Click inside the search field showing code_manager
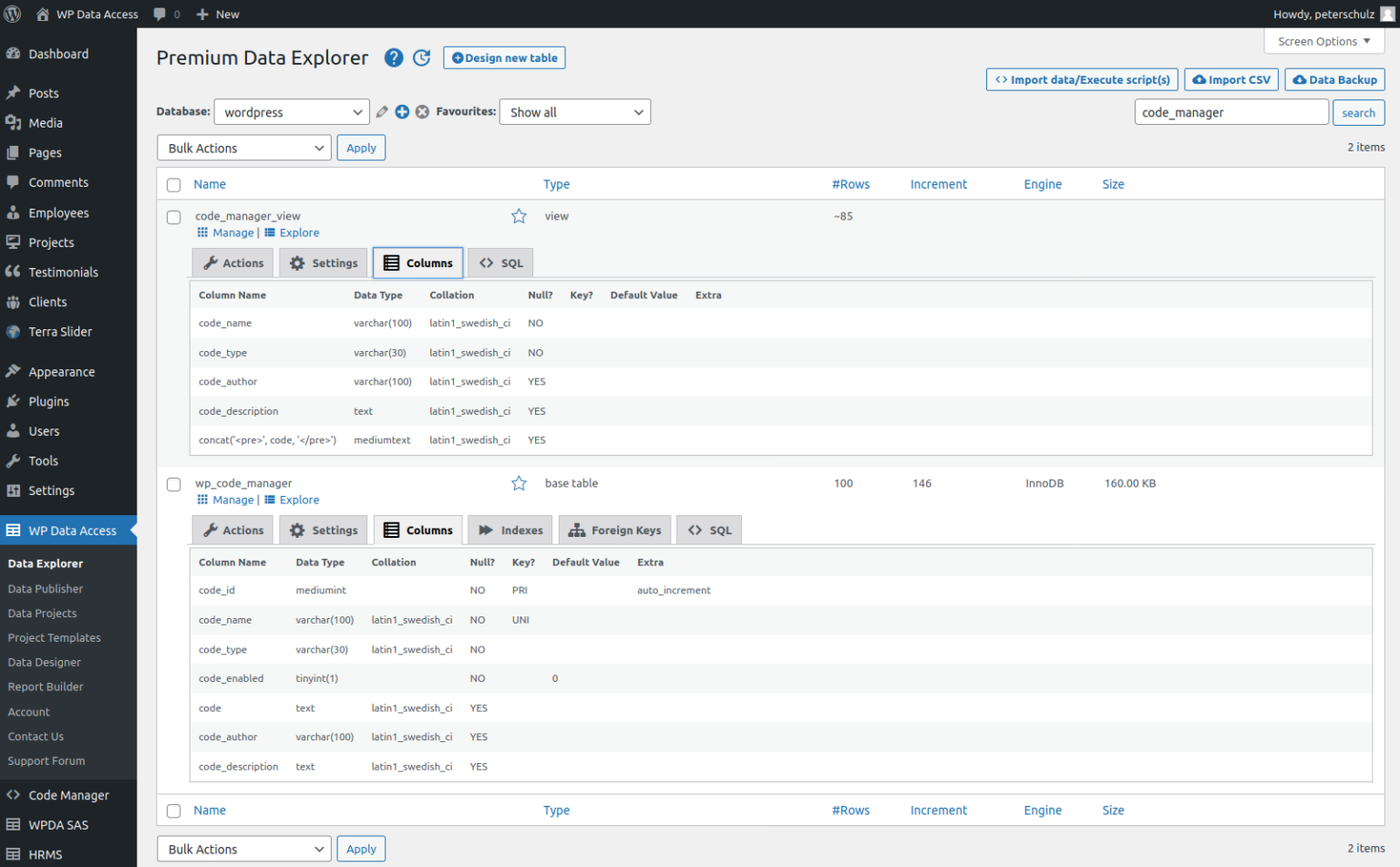The image size is (1400, 867). click(1230, 111)
